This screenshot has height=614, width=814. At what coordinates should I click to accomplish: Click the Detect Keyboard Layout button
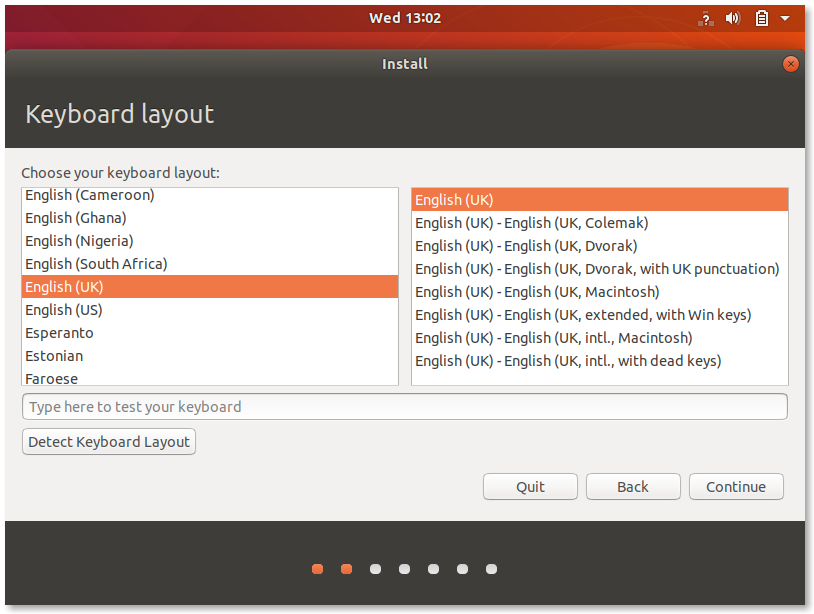109,442
